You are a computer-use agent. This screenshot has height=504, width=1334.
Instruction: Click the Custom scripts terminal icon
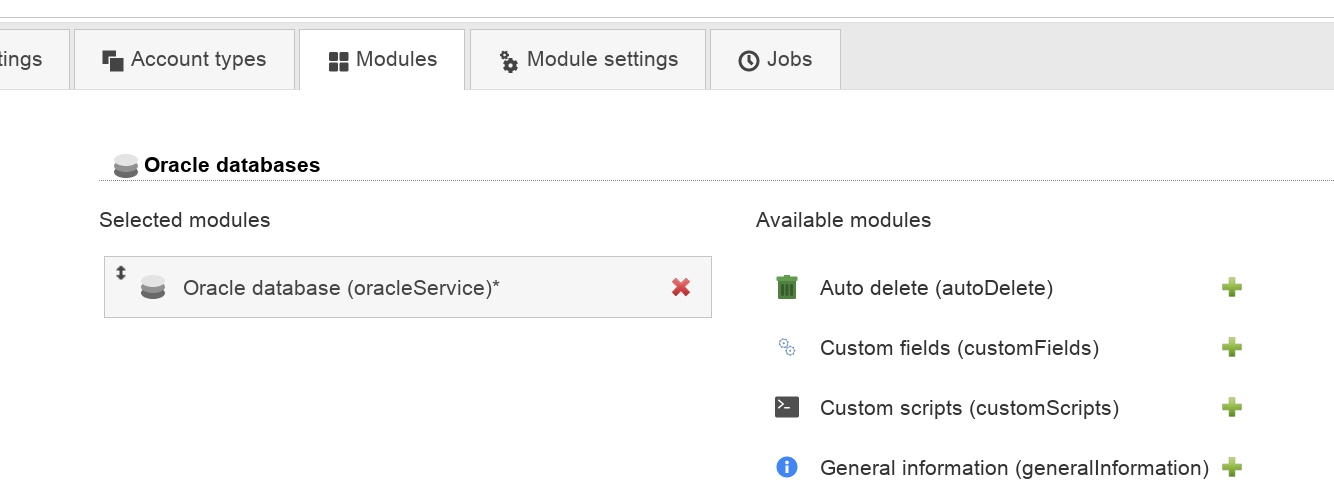(x=787, y=408)
